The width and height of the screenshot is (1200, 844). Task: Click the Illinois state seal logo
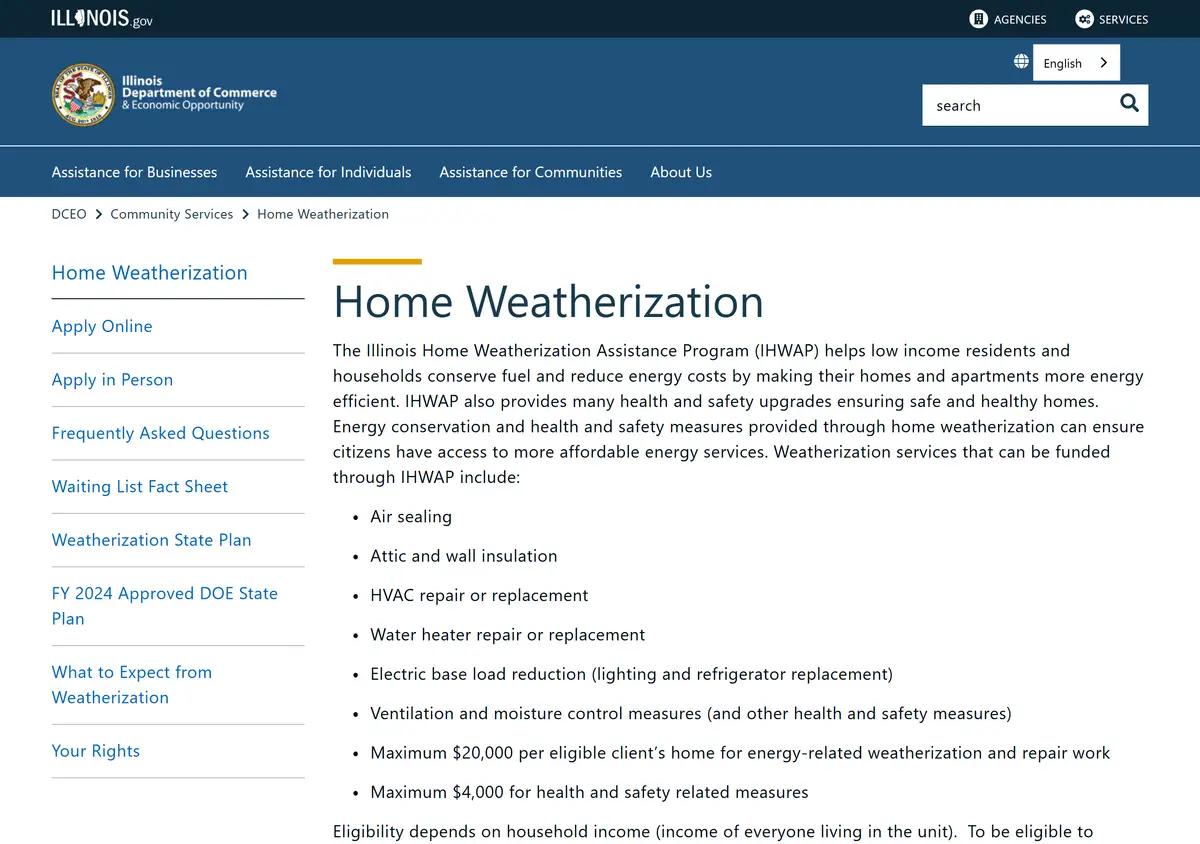[83, 95]
